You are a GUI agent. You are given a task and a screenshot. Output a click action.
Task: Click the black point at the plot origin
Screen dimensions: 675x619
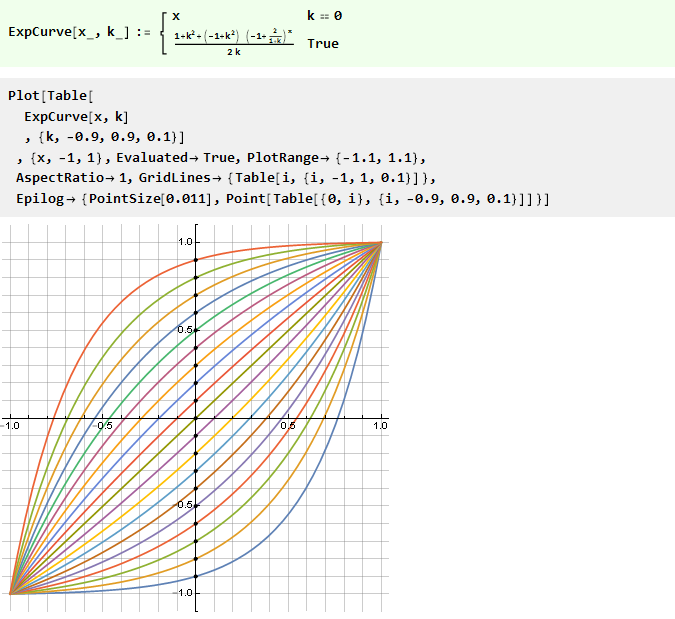pos(196,418)
